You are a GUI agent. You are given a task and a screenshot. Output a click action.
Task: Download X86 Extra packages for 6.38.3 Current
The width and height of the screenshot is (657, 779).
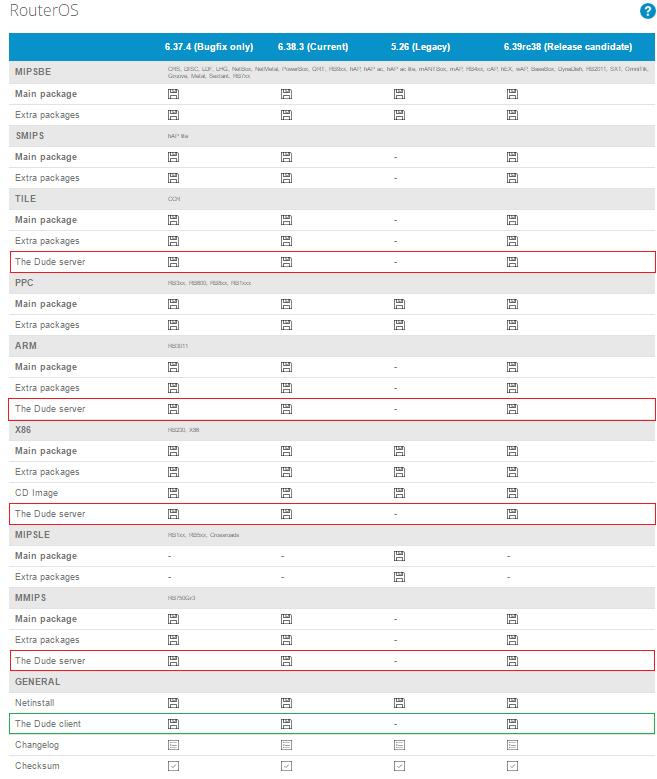coord(286,471)
